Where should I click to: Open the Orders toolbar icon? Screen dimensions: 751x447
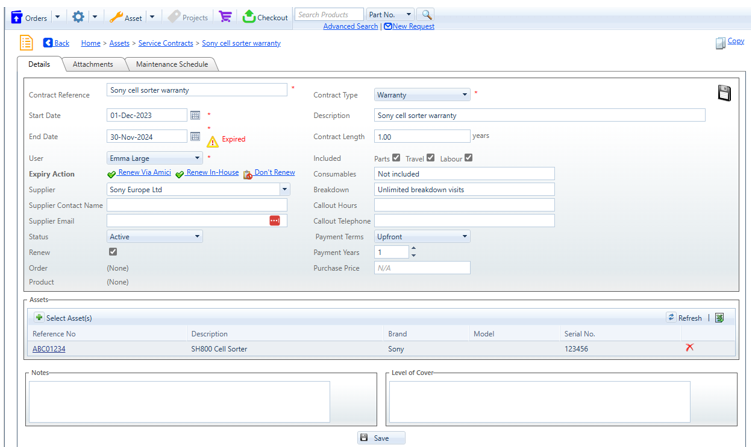17,17
